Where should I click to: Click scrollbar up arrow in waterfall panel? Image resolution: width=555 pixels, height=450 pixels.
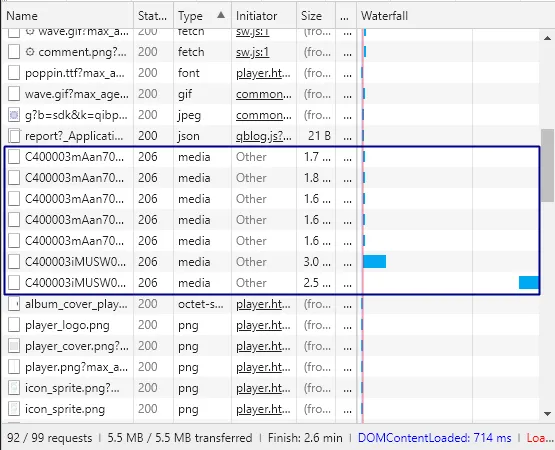(547, 38)
